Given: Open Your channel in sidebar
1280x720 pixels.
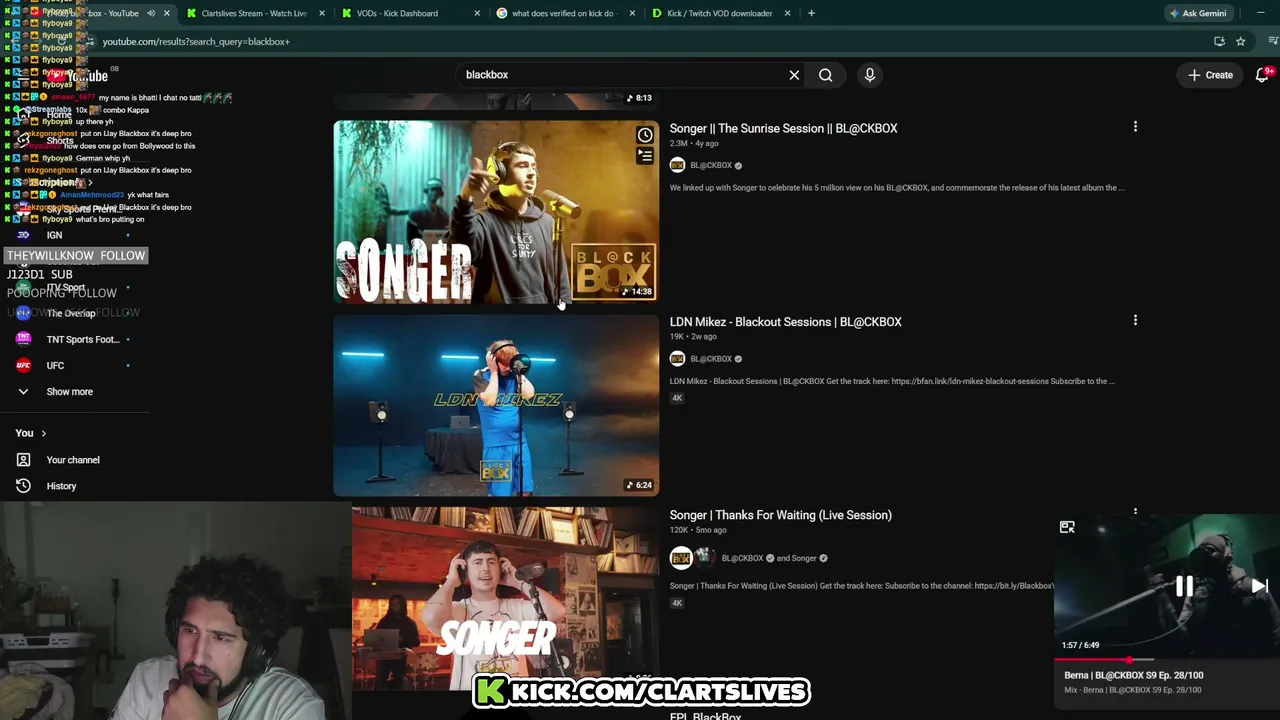Looking at the screenshot, I should [75, 460].
